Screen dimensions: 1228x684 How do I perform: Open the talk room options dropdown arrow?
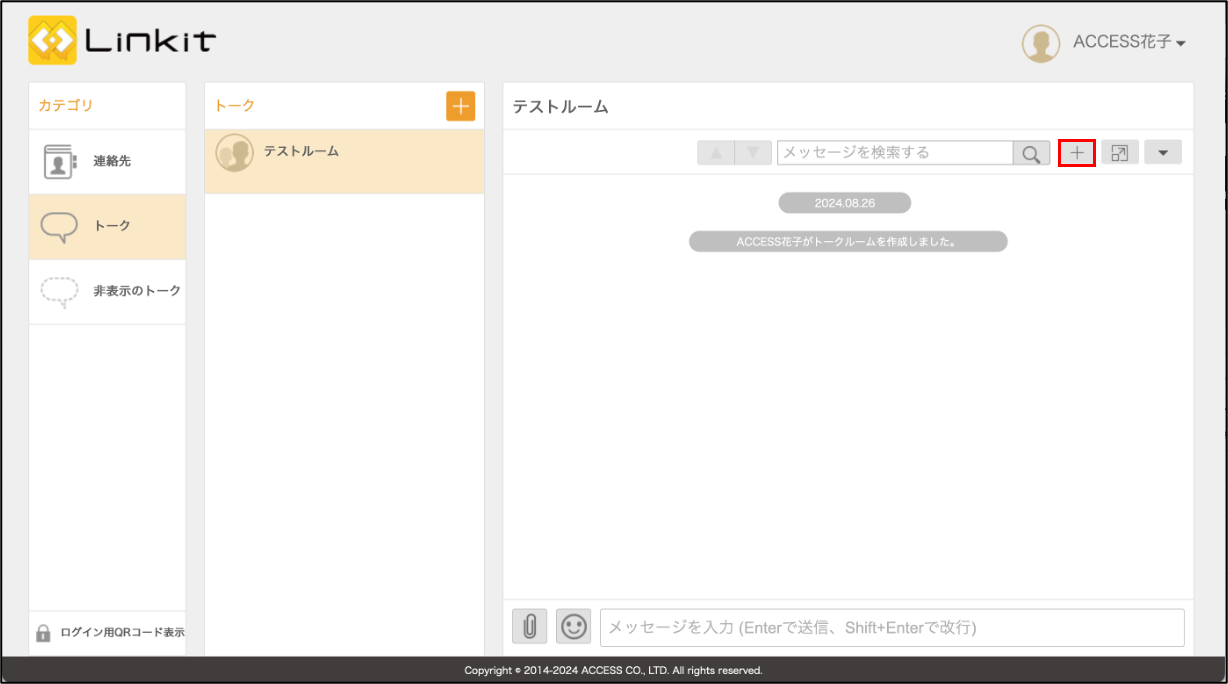point(1163,153)
